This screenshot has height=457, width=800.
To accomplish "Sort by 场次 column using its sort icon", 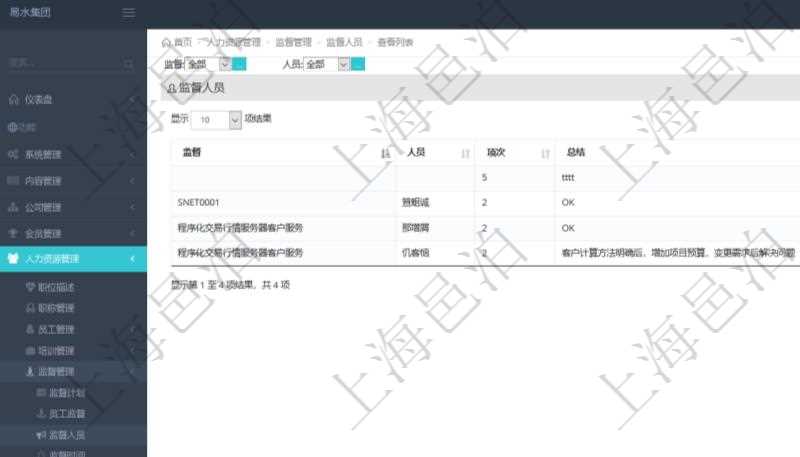I will point(545,153).
